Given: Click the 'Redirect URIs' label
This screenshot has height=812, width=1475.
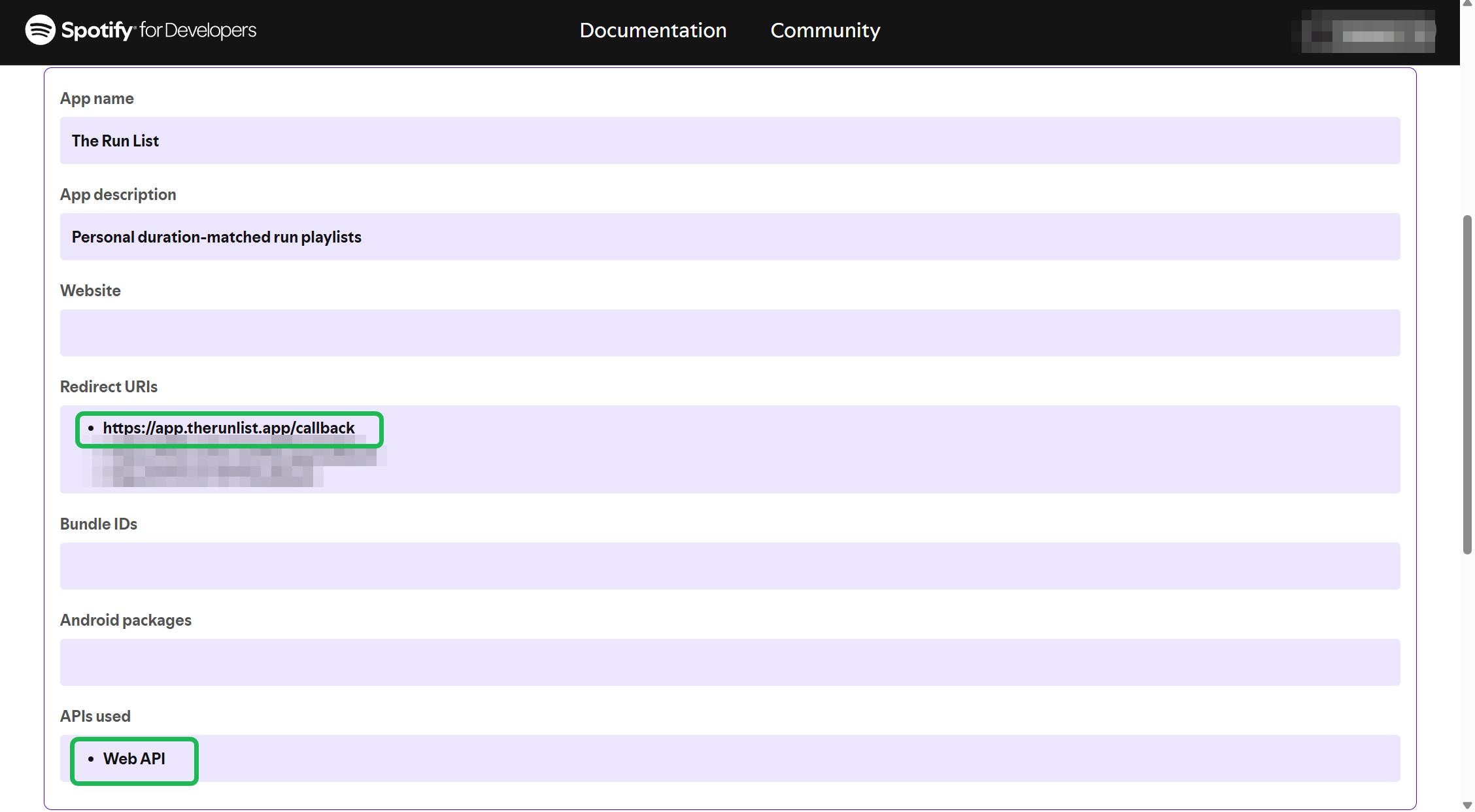Looking at the screenshot, I should click(x=109, y=387).
